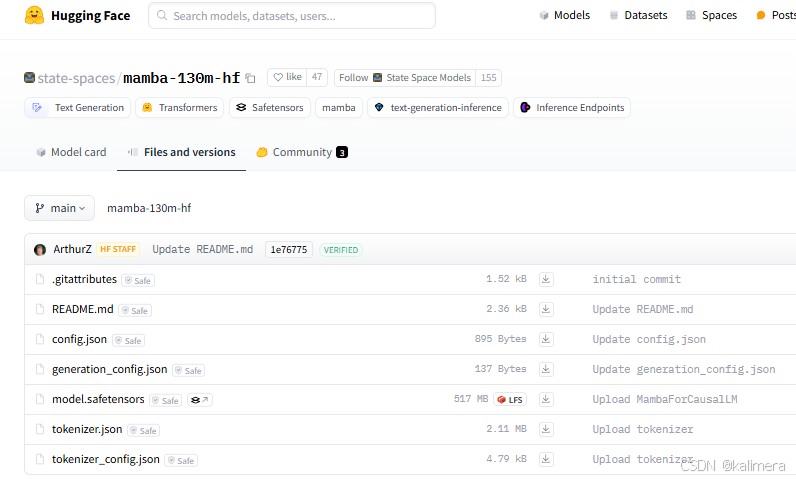Viewport: 796px width, 479px height.
Task: Click the 47 likes count
Action: [x=317, y=77]
